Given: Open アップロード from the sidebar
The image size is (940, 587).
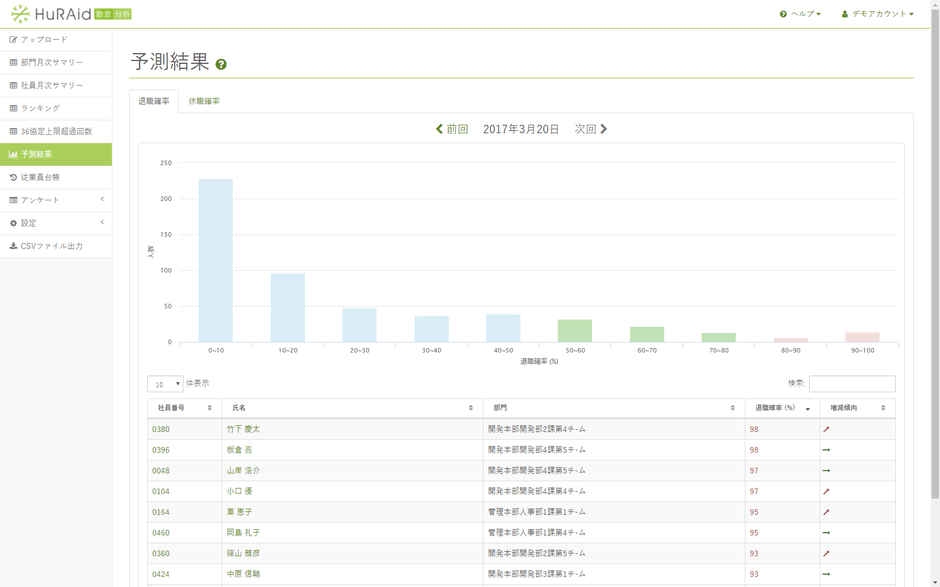Looking at the screenshot, I should click(x=44, y=40).
